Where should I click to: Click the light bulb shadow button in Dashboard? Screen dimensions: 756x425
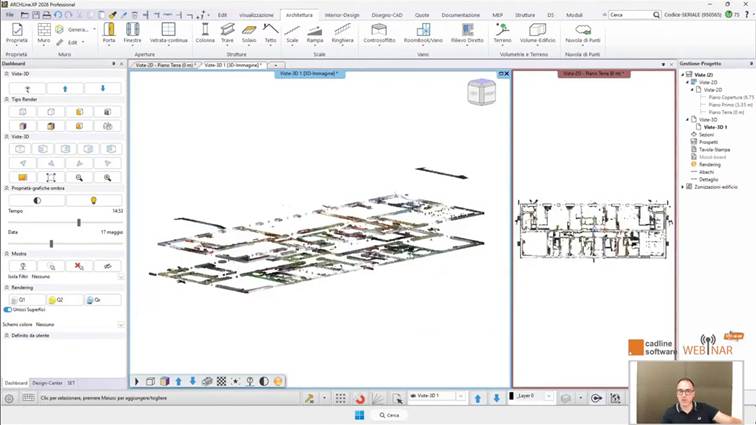pyautogui.click(x=94, y=200)
